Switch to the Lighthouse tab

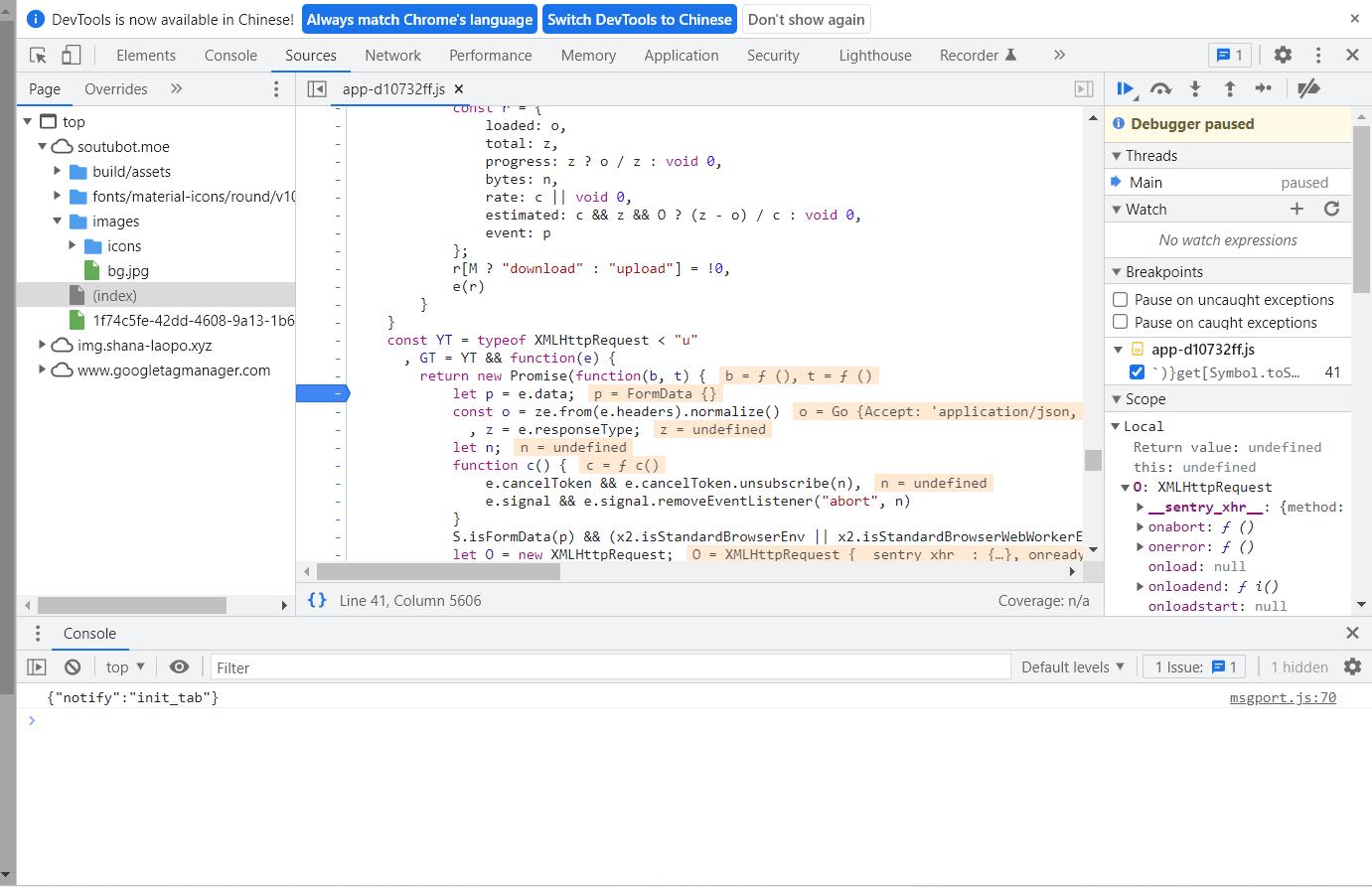[x=875, y=56]
